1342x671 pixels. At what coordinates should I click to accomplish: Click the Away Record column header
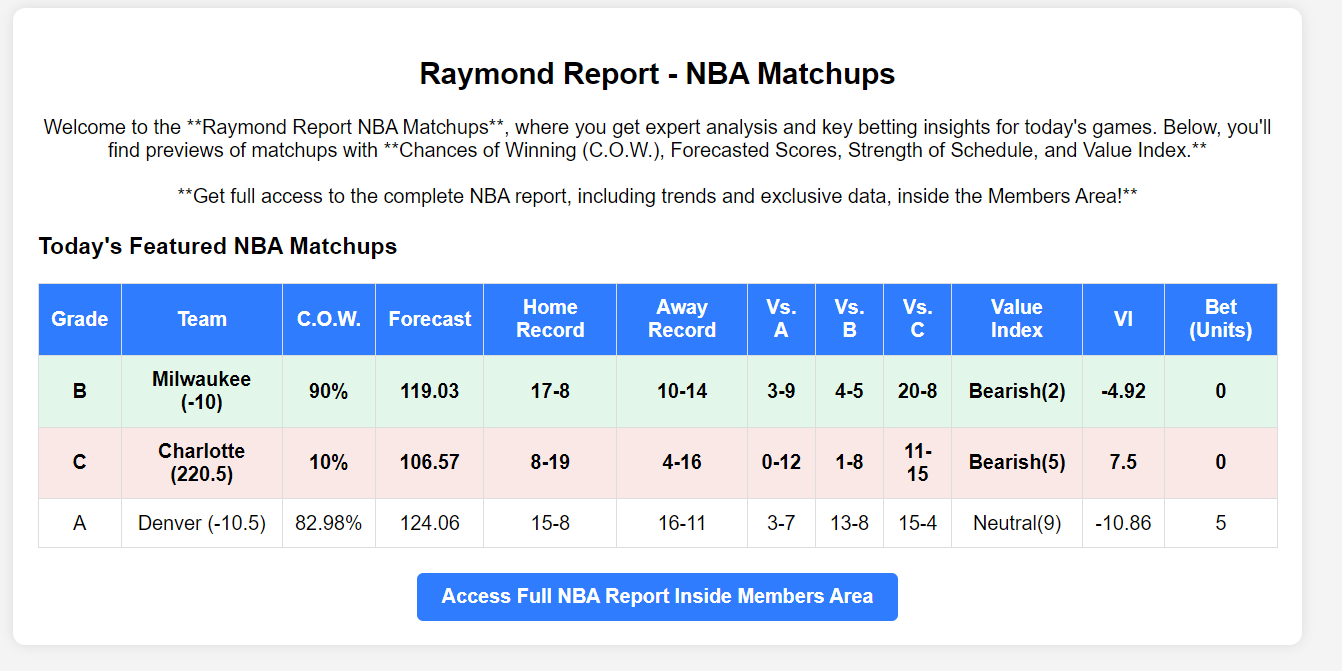click(682, 319)
